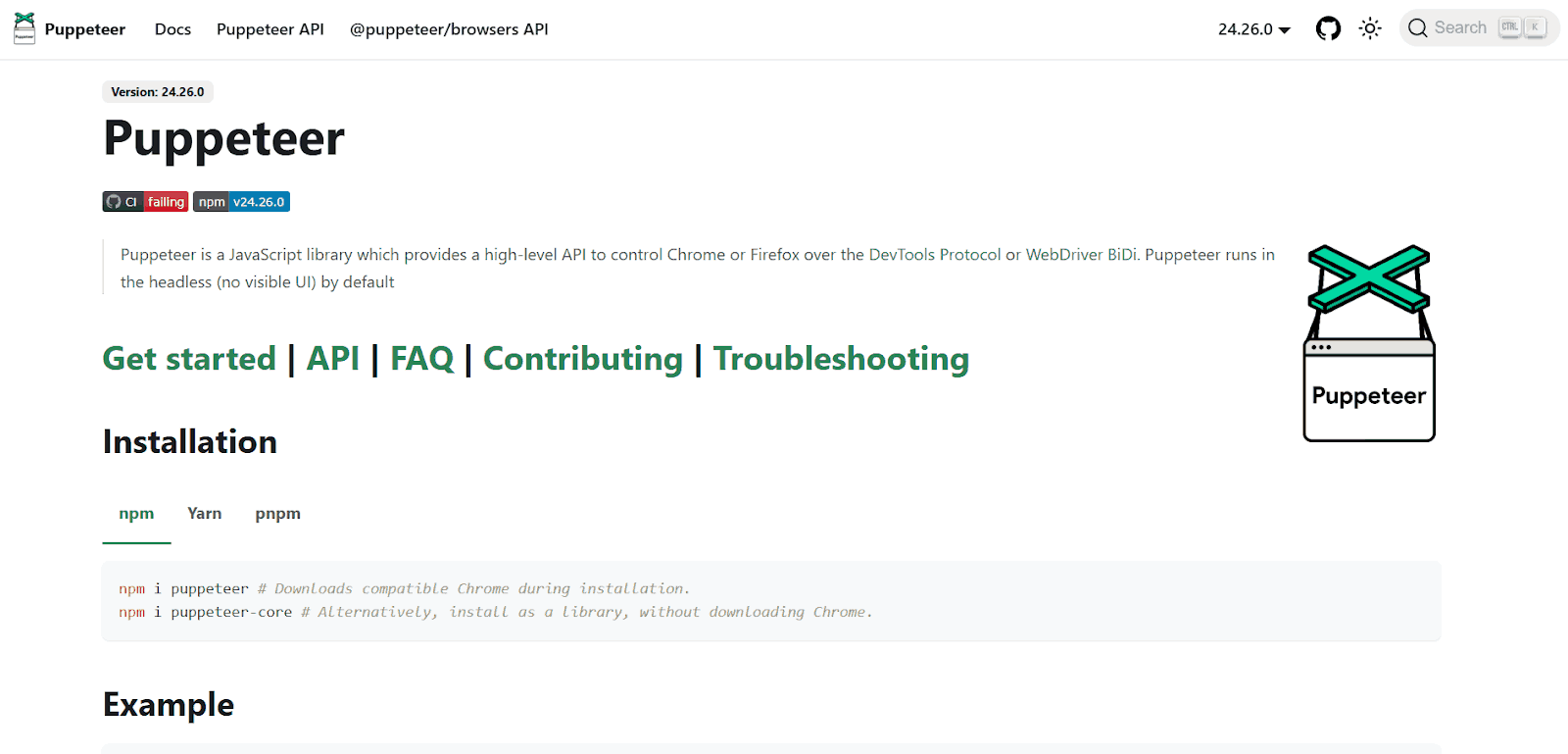Switch to the pnpm tab

(277, 514)
